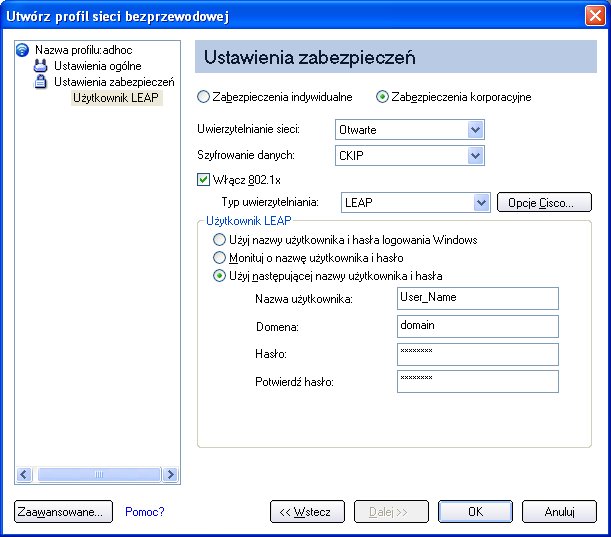Click the network icon next to Ustawienia ogólne

[40, 66]
